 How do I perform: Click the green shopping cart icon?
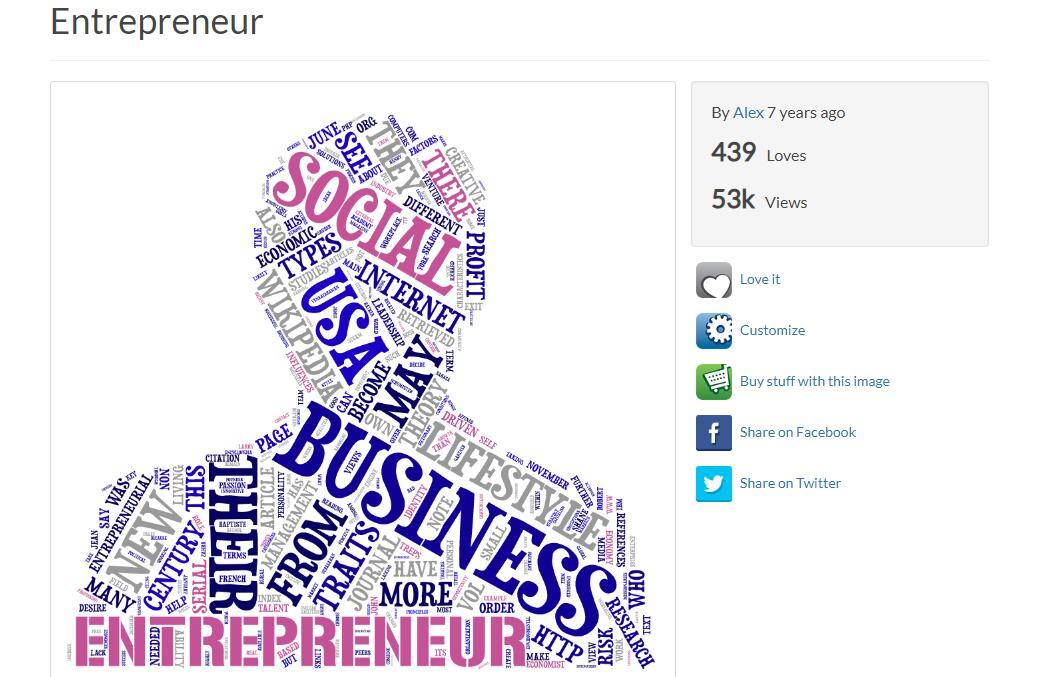pyautogui.click(x=714, y=382)
